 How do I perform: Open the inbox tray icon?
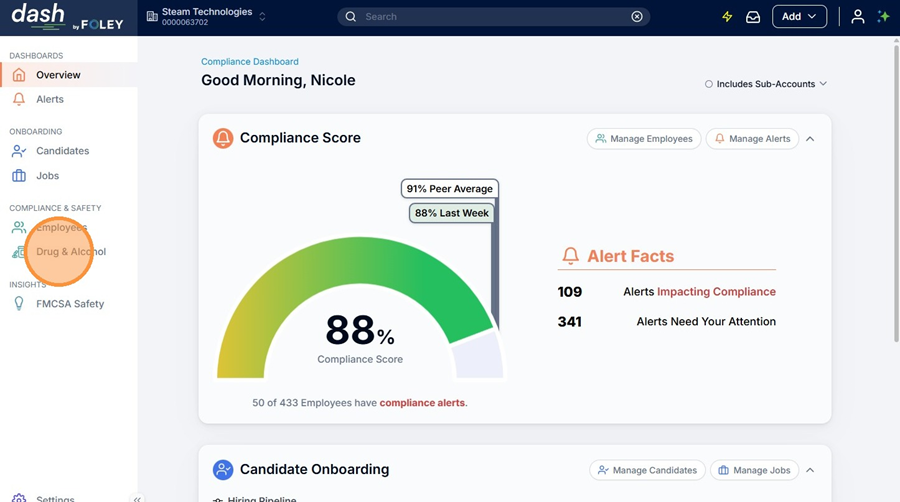point(753,17)
